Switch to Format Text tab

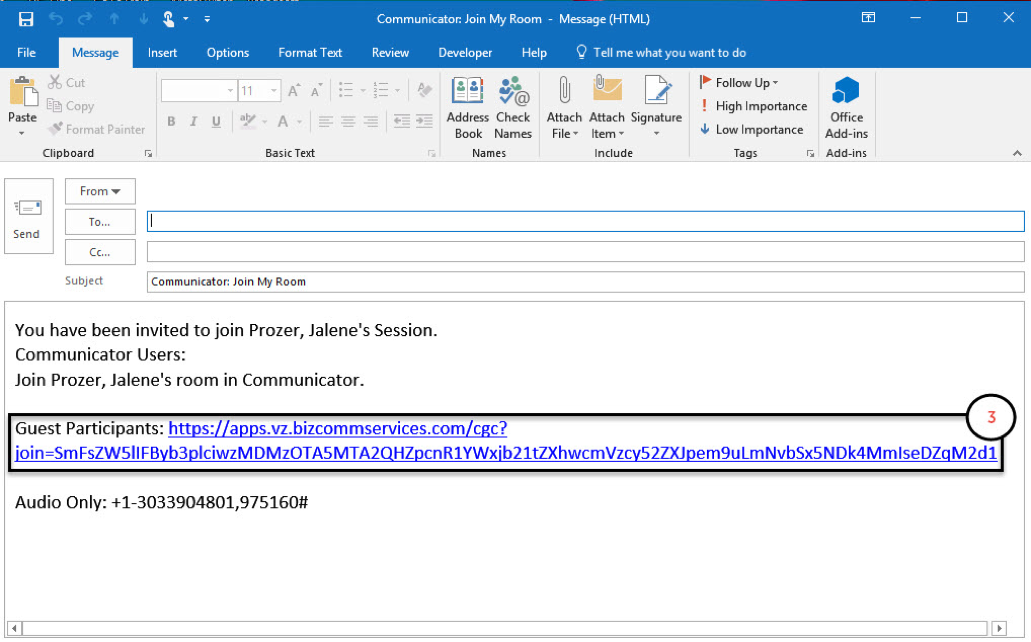310,53
